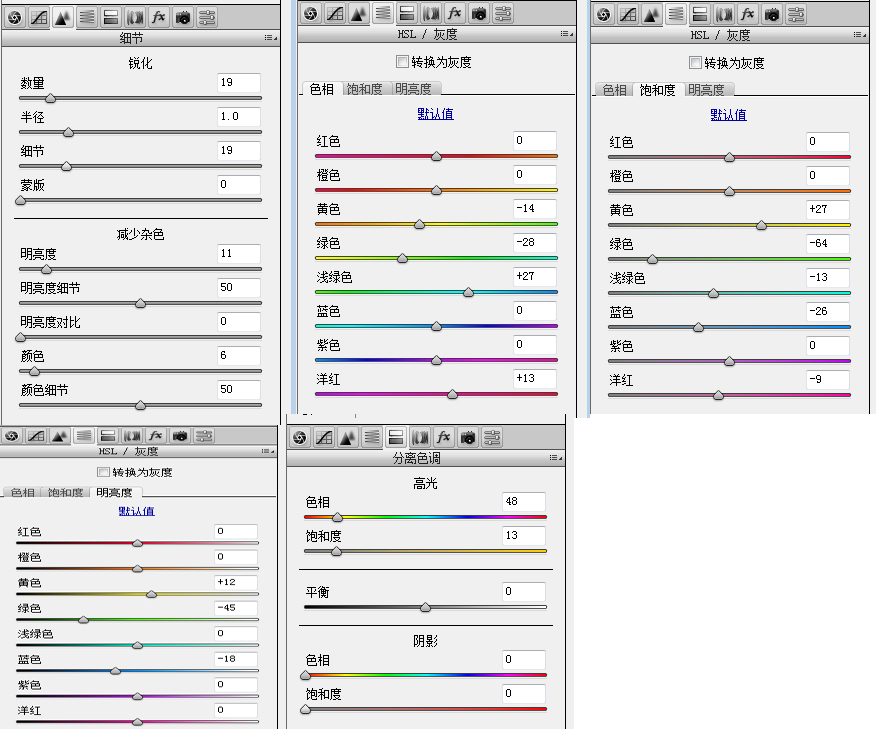This screenshot has width=876, height=729.
Task: Click Effects fx icon in hue (色相) HSL panel
Action: pyautogui.click(x=455, y=14)
